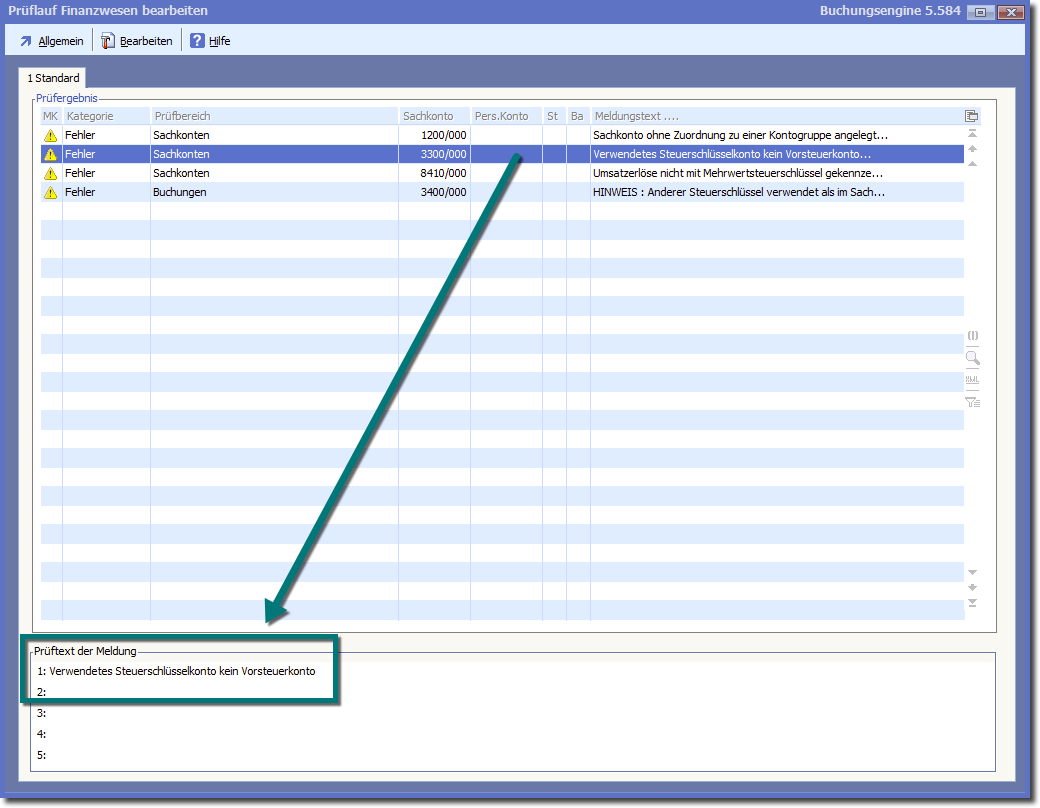Click the Meldungstext column header
This screenshot has height=808, width=1040.
(636, 116)
